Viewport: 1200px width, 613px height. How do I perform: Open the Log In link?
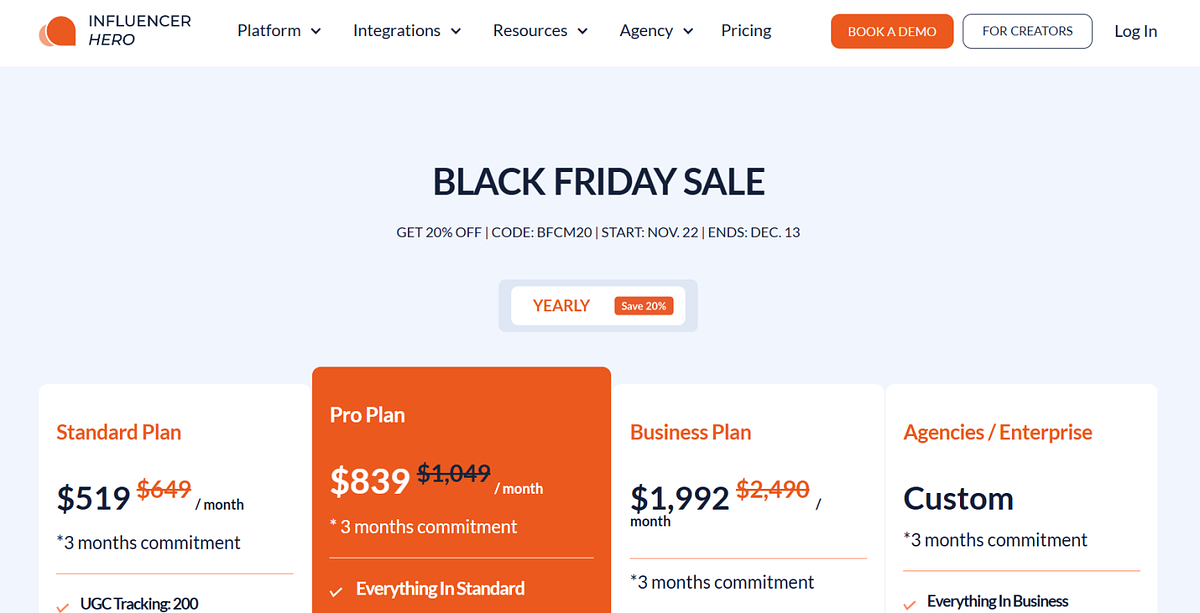tap(1135, 31)
